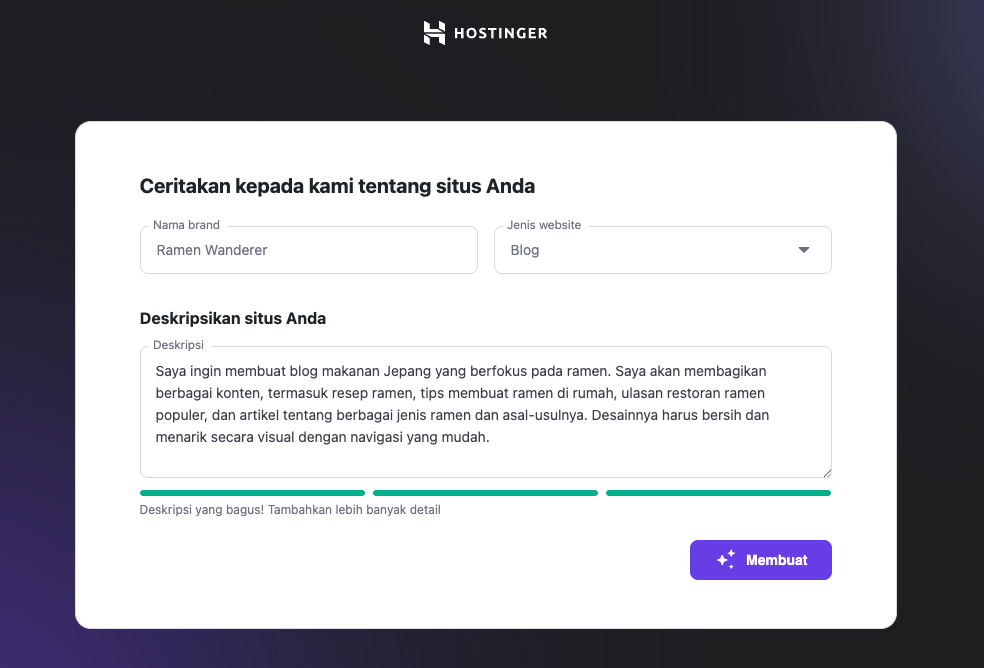Screen dimensions: 984x668
Task: Click the "Nama brand" field label
Action: tap(186, 224)
